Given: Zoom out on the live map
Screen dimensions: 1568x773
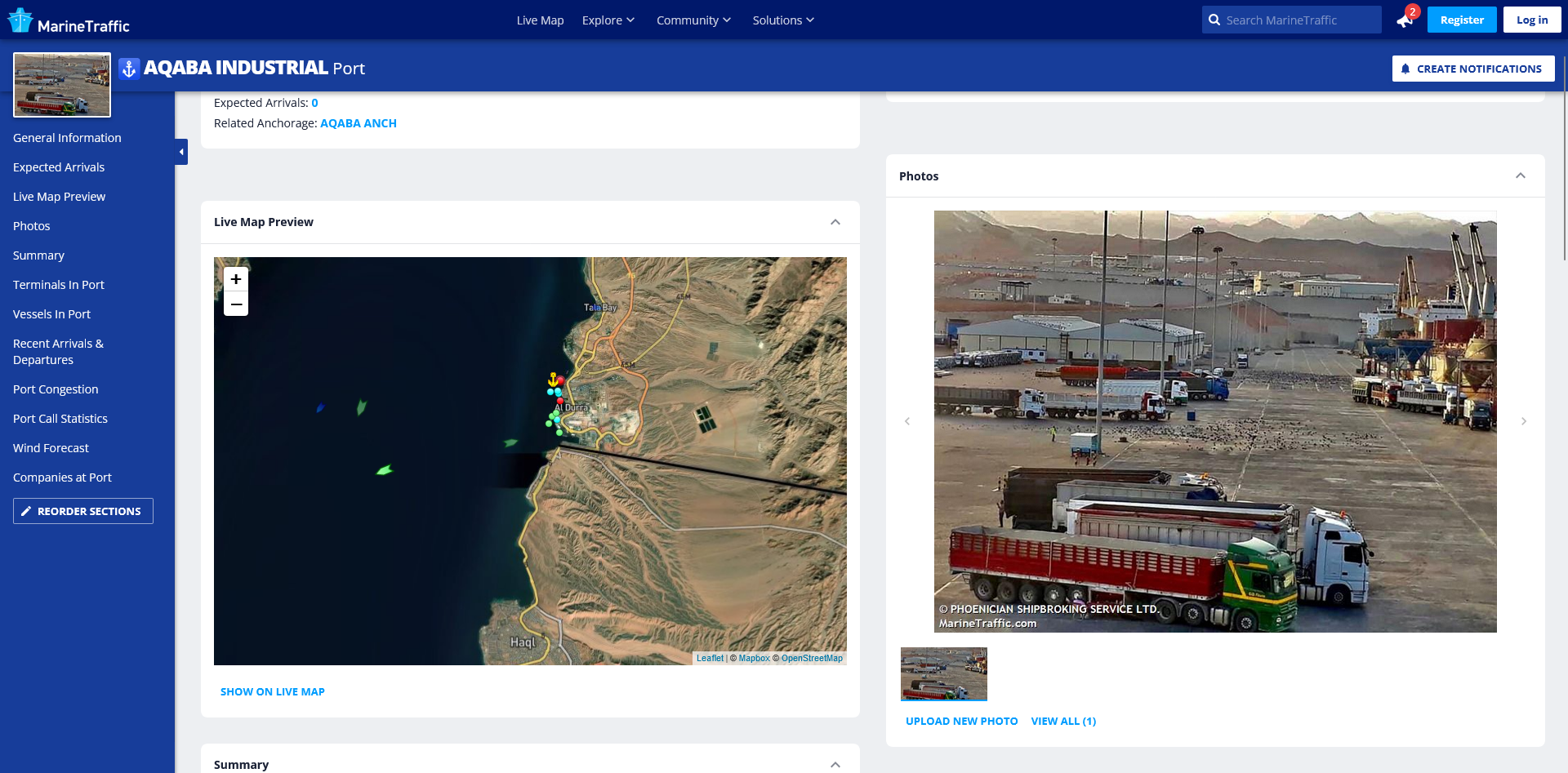Looking at the screenshot, I should 236,304.
